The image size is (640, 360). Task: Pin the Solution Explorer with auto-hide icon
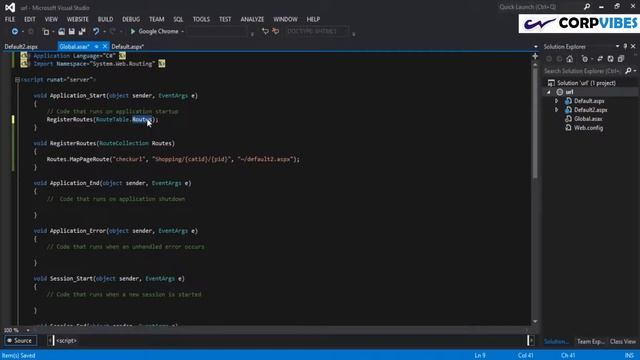(625, 47)
